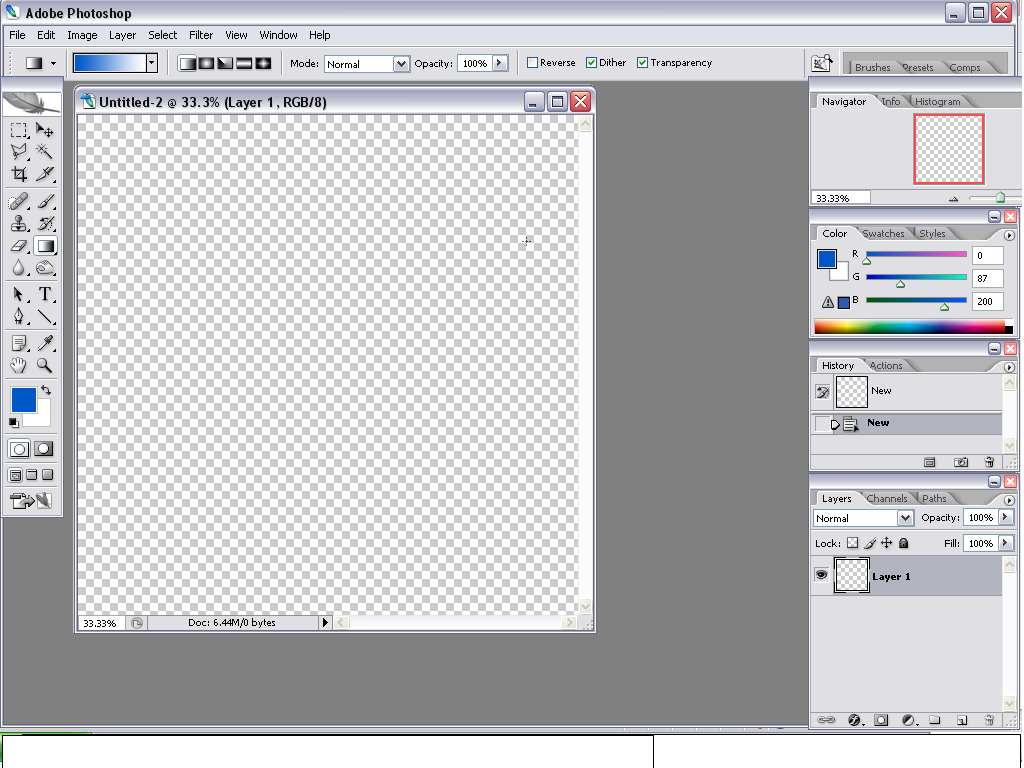Open the Image menu
Image resolution: width=1024 pixels, height=768 pixels.
tap(82, 35)
